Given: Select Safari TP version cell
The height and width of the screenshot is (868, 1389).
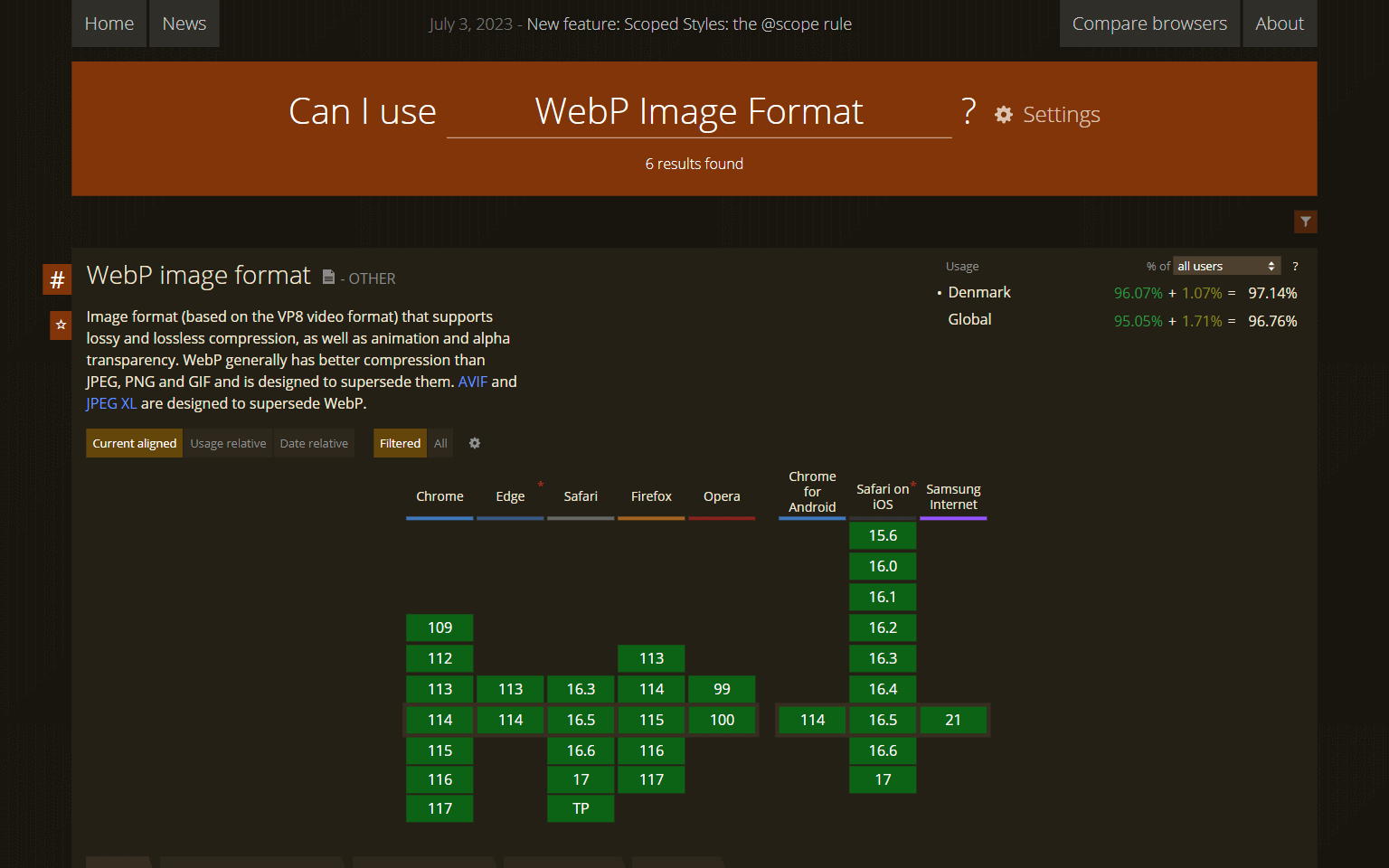Looking at the screenshot, I should (581, 808).
